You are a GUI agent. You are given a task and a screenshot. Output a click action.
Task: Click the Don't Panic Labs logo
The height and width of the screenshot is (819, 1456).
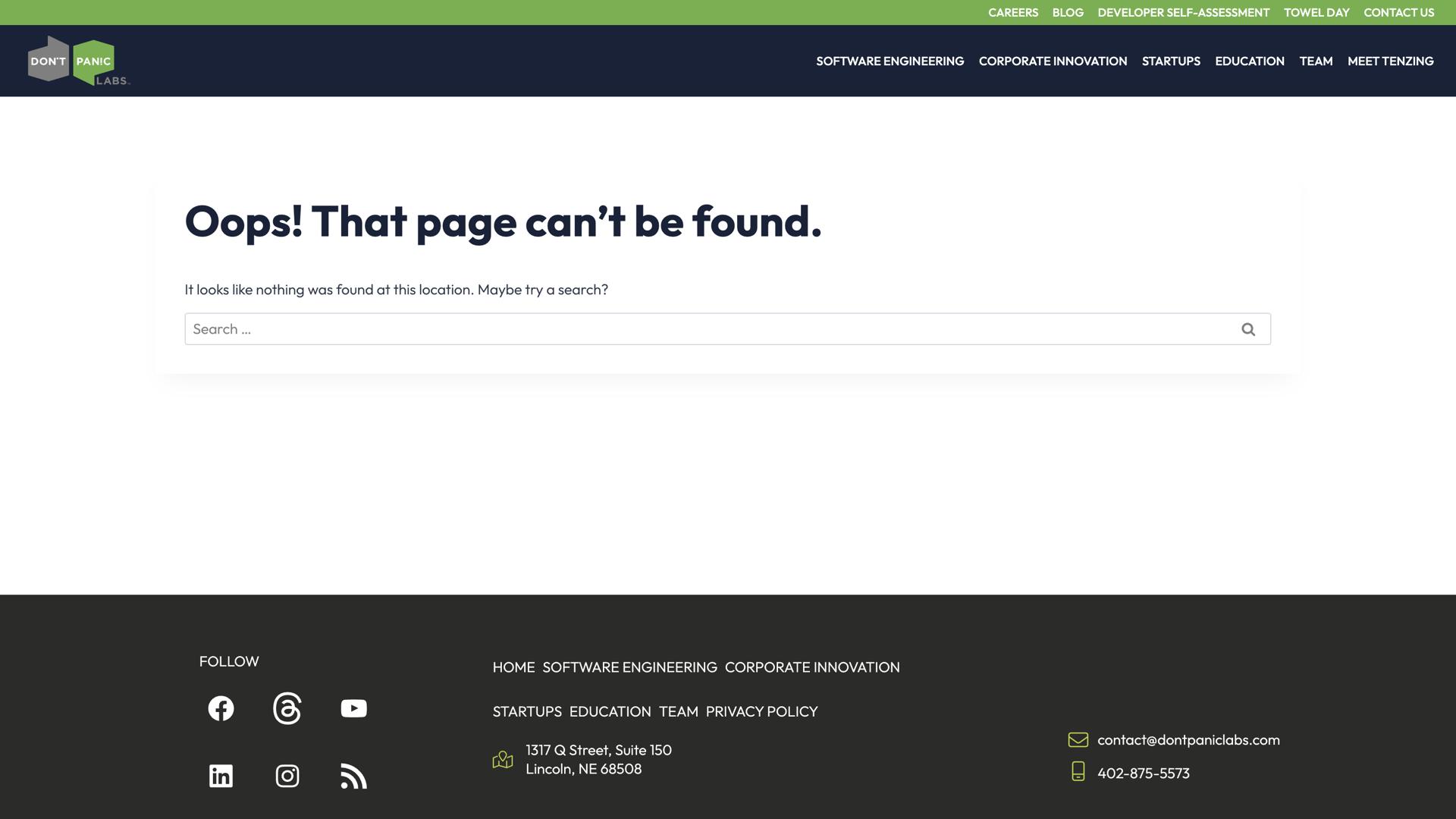pyautogui.click(x=79, y=61)
